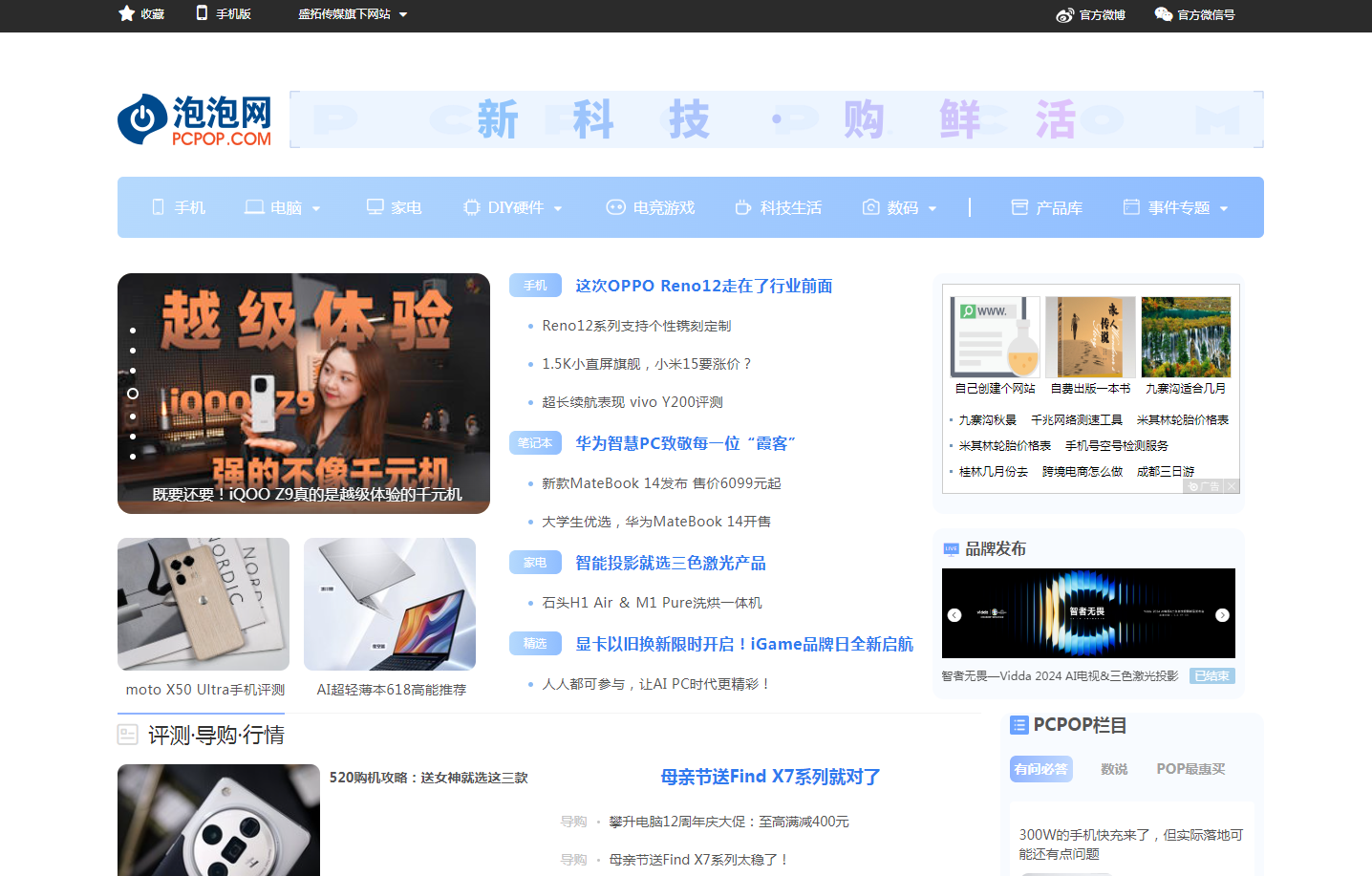Open headline 母亲节送Find X7系列就对了
1372x876 pixels.
[770, 777]
